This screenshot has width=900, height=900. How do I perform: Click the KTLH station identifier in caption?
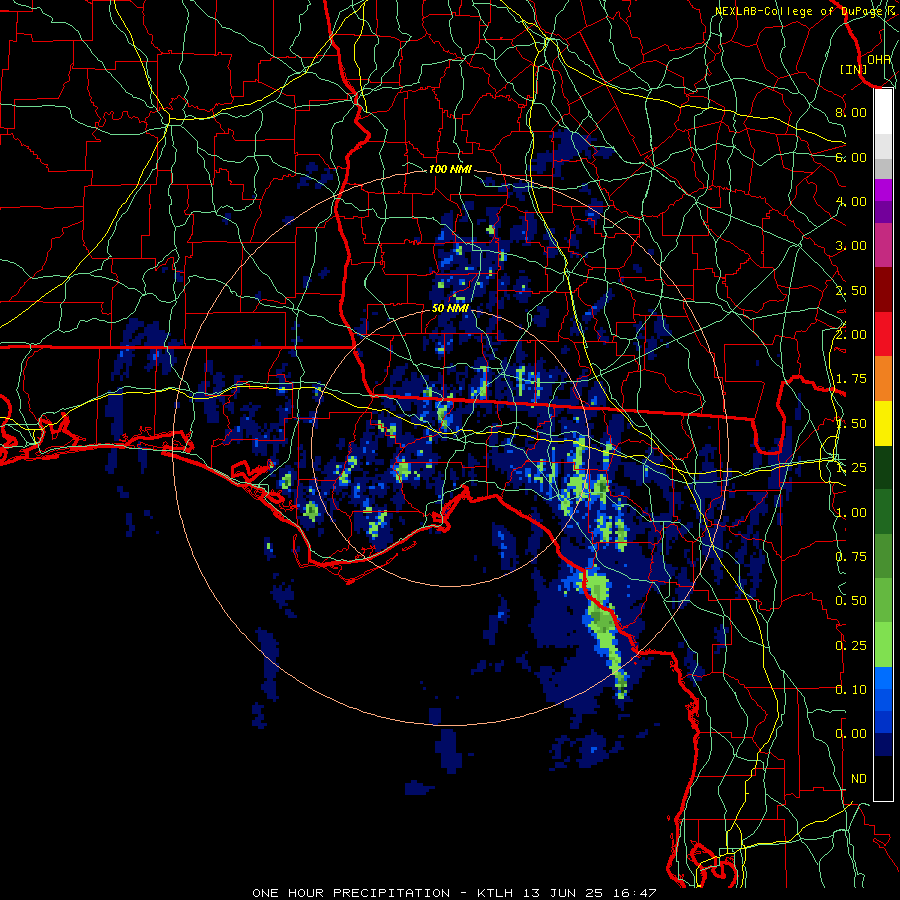click(x=495, y=893)
